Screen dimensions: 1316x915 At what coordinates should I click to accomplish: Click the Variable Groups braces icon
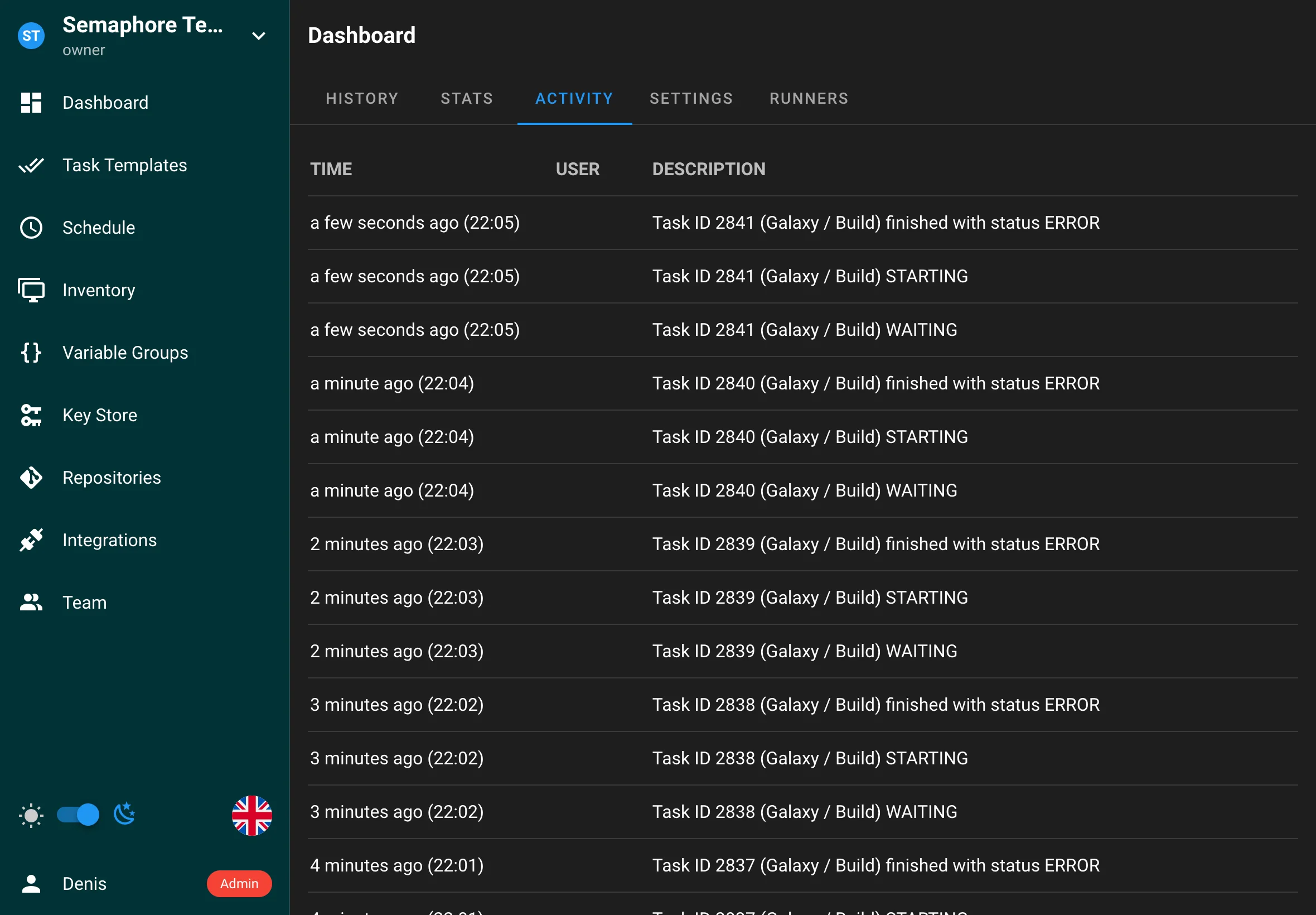pyautogui.click(x=31, y=353)
